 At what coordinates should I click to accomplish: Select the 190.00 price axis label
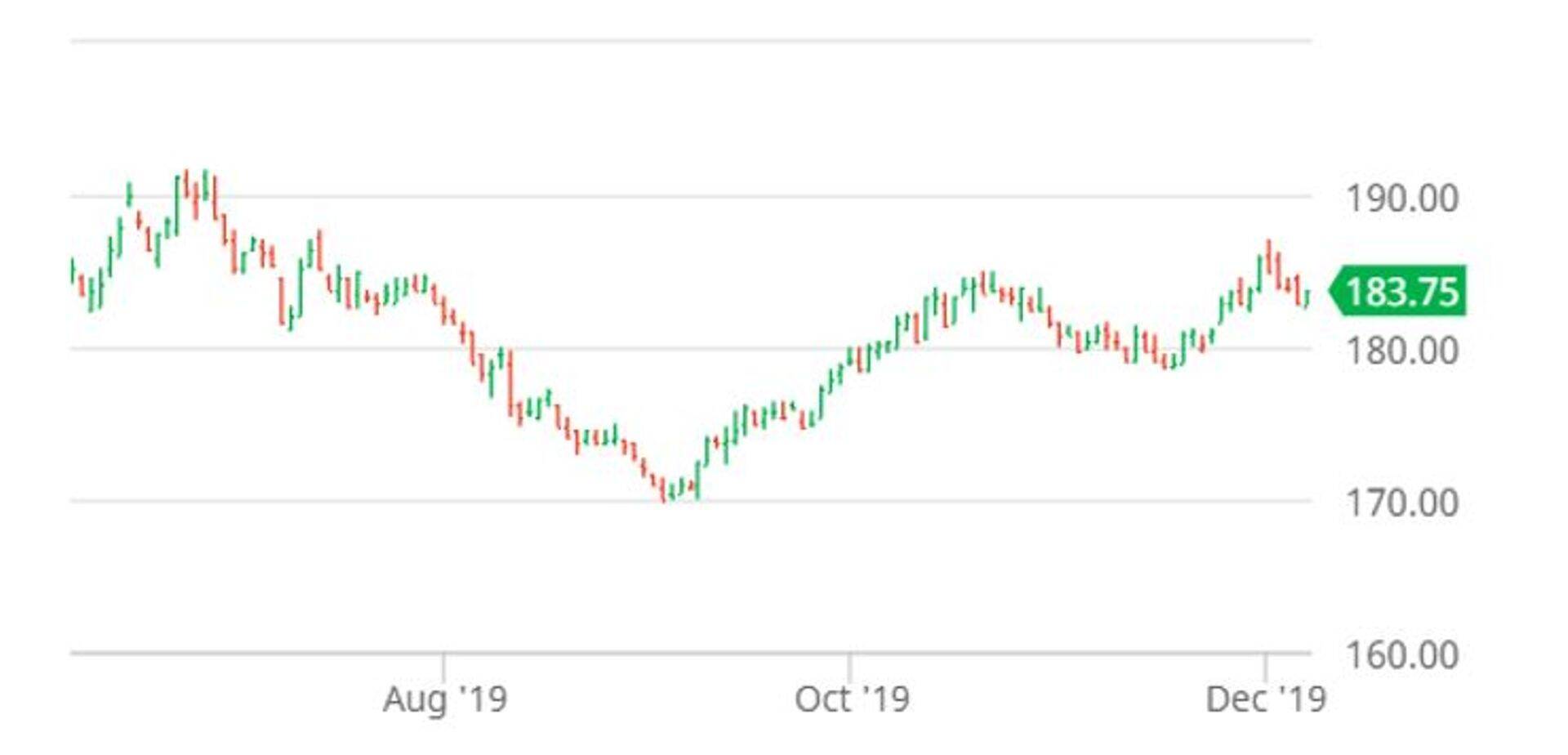click(1401, 199)
